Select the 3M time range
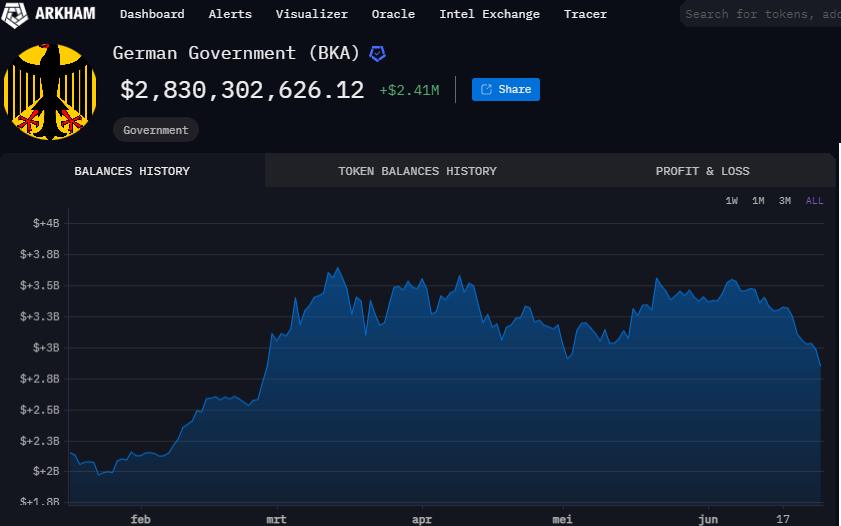 (x=785, y=201)
